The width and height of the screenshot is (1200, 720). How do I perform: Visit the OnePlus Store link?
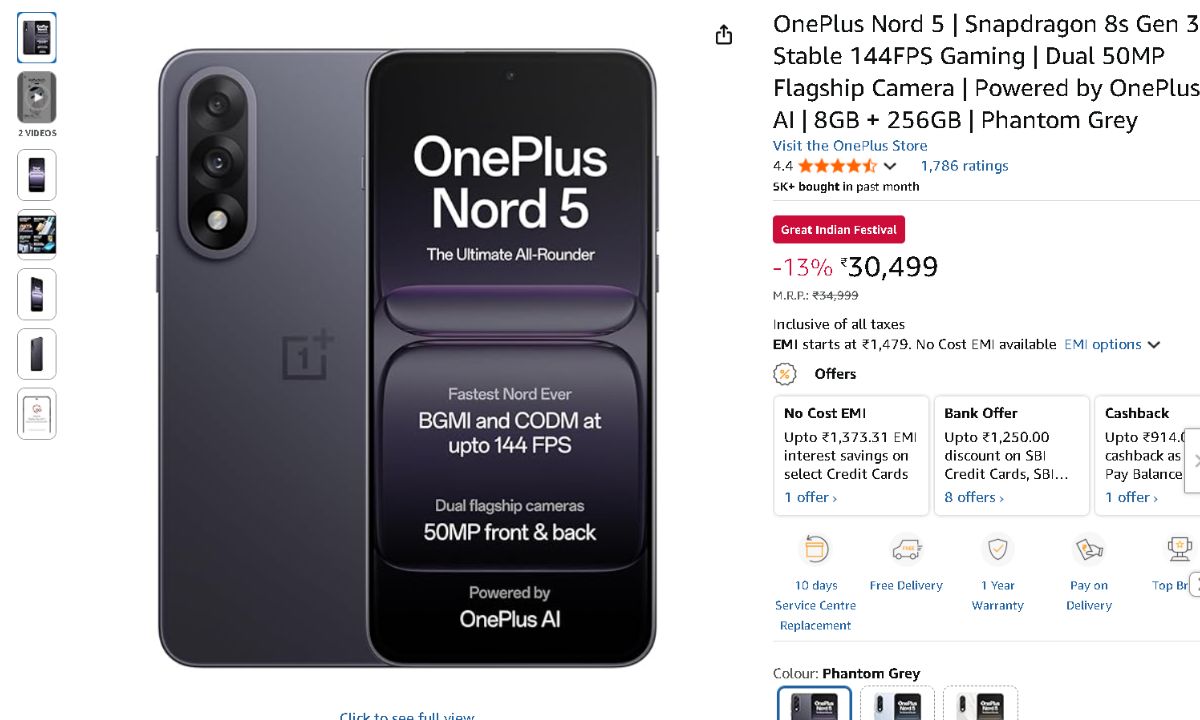tap(850, 146)
